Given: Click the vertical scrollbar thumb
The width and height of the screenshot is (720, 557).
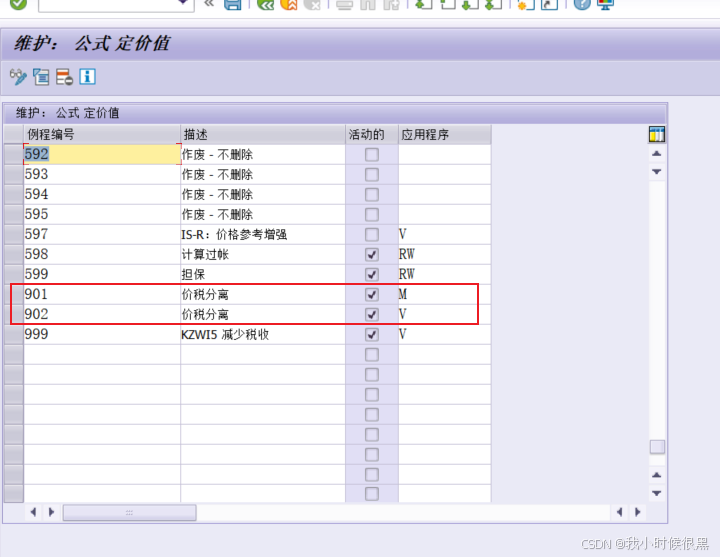Looking at the screenshot, I should pos(657,447).
